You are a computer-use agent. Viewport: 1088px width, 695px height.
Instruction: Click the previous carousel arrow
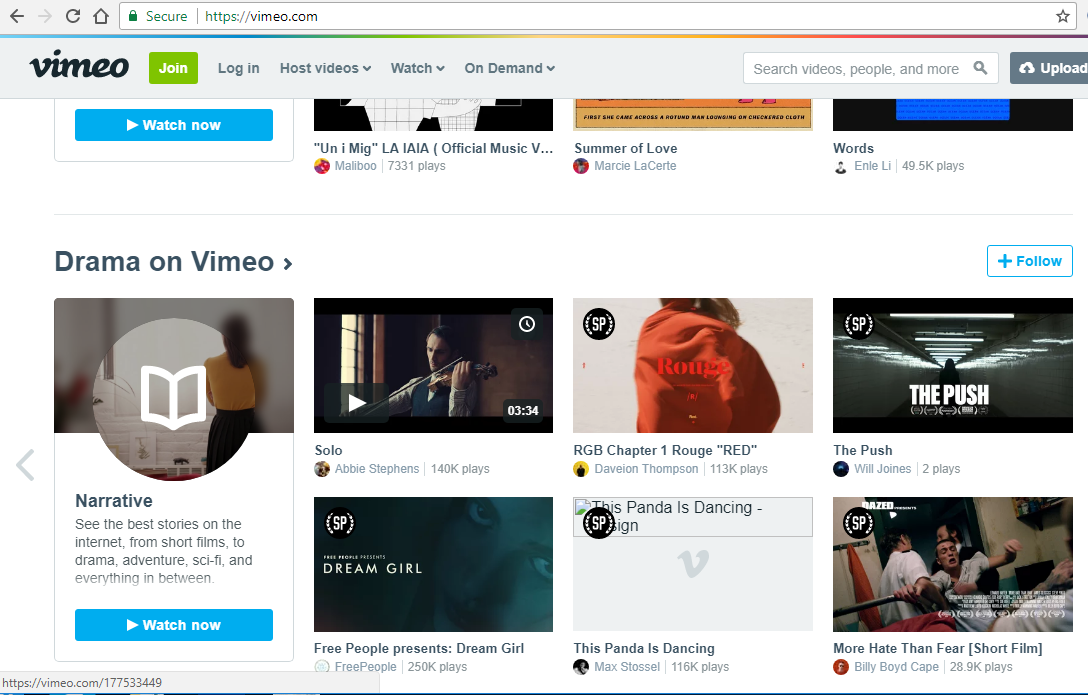coord(26,465)
